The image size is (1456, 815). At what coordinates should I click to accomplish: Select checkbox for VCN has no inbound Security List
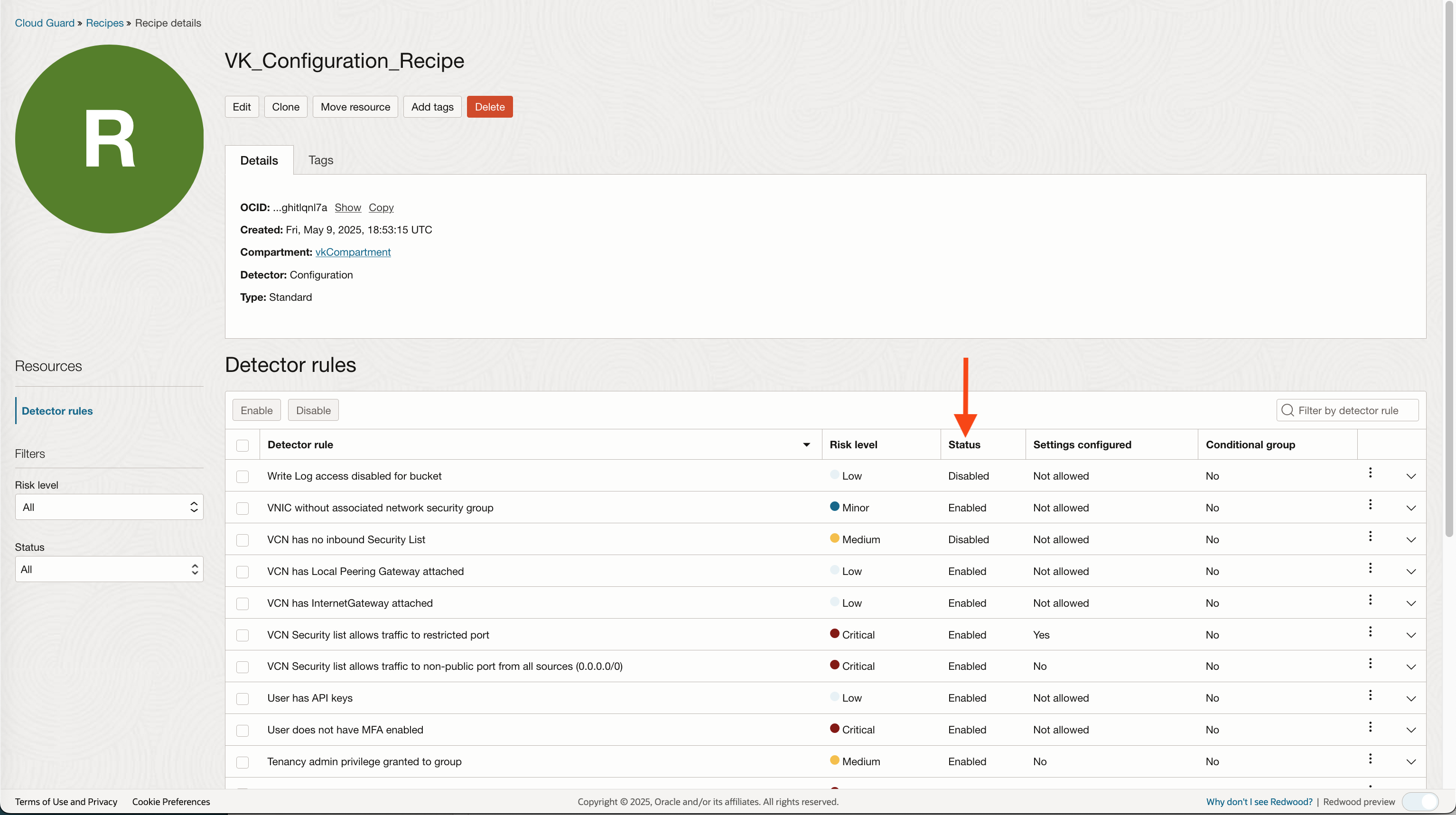click(243, 540)
